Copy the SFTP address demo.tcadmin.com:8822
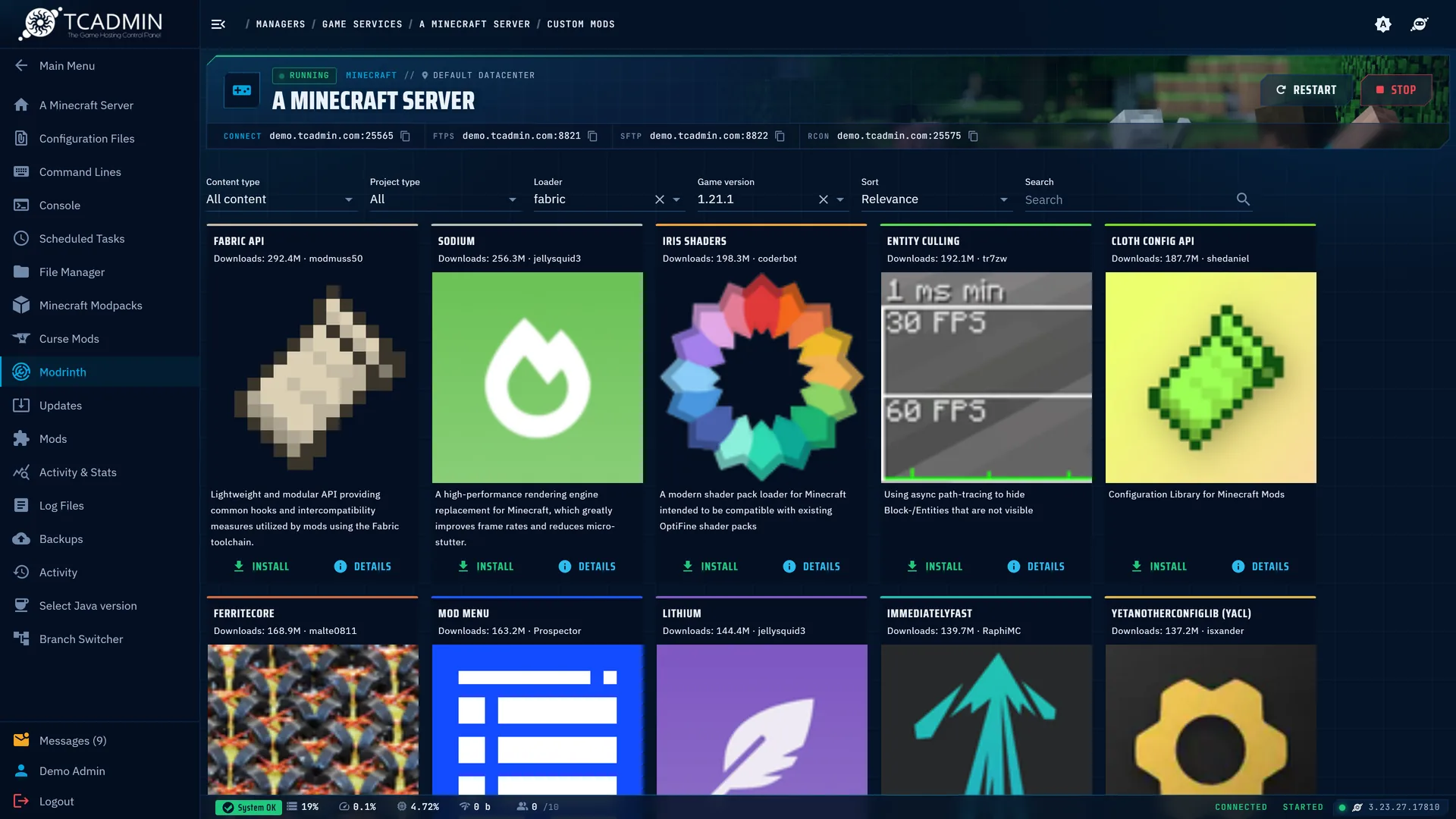The height and width of the screenshot is (819, 1456). tap(780, 136)
